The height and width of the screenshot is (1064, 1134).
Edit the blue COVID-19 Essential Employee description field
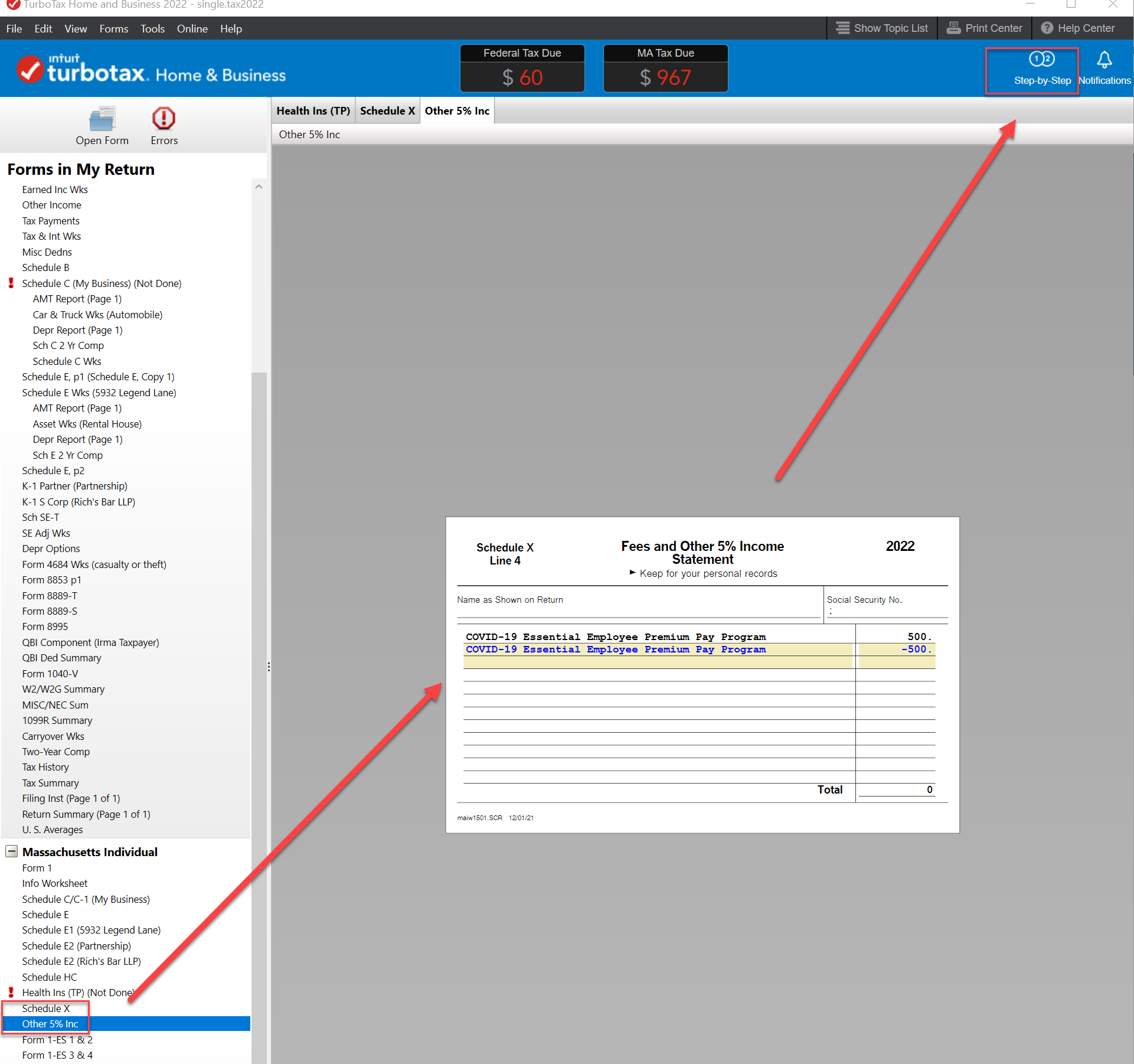point(658,649)
